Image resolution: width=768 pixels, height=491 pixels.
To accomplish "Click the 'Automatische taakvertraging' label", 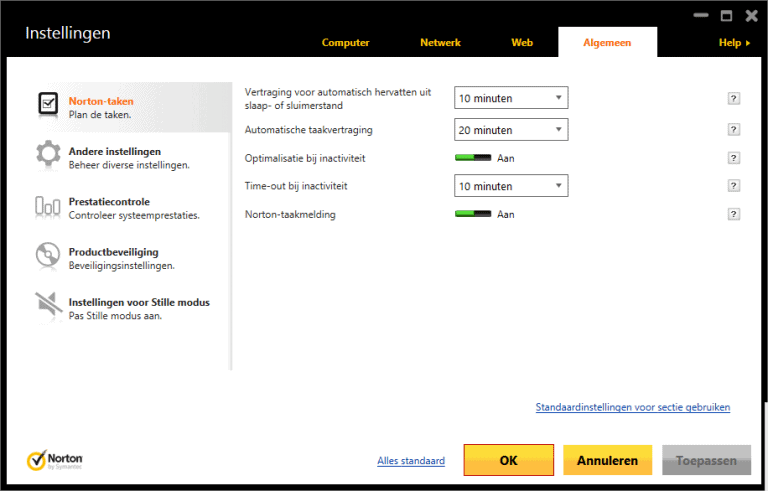I will click(x=309, y=130).
